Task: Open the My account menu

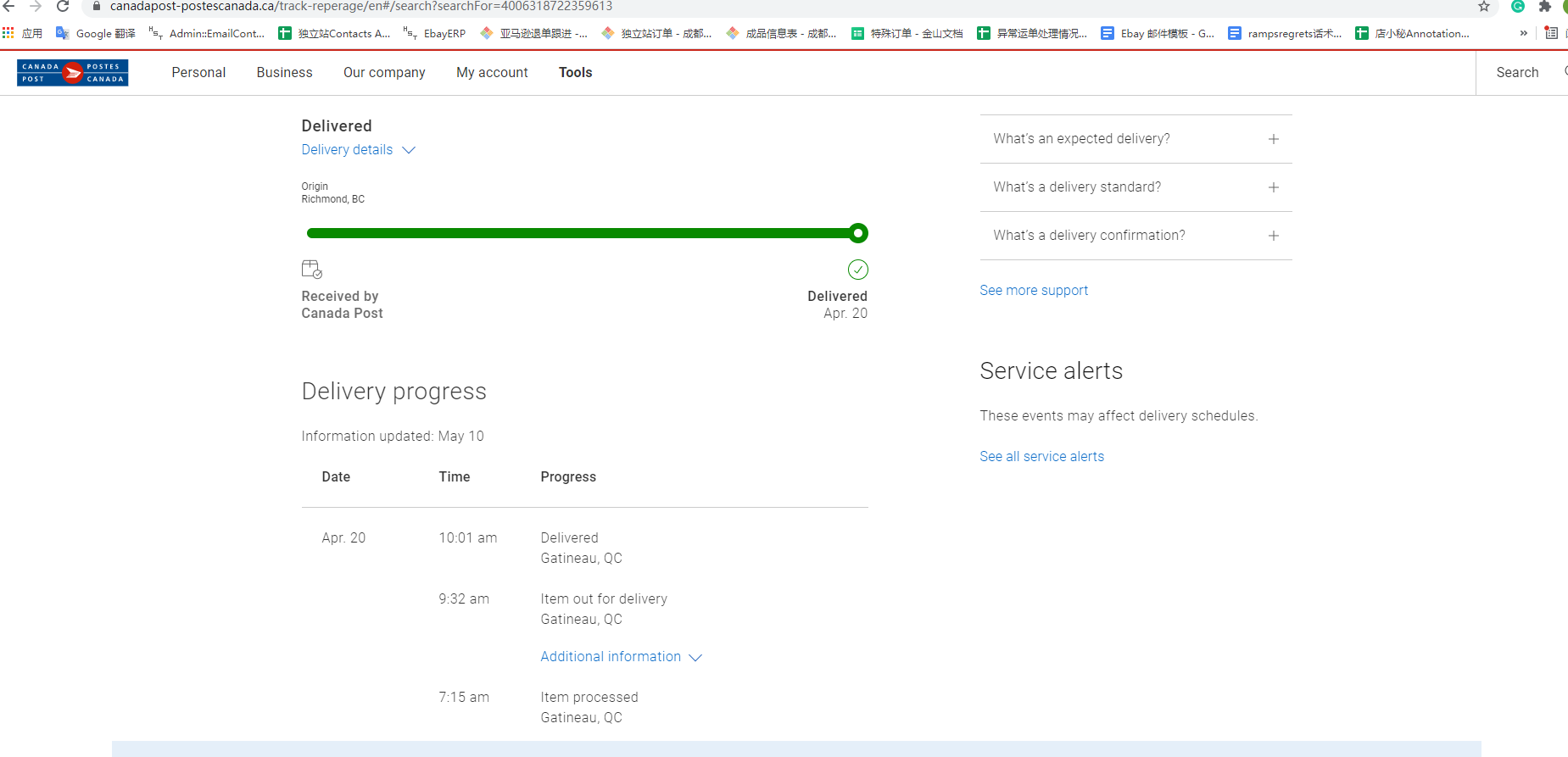Action: 492,73
